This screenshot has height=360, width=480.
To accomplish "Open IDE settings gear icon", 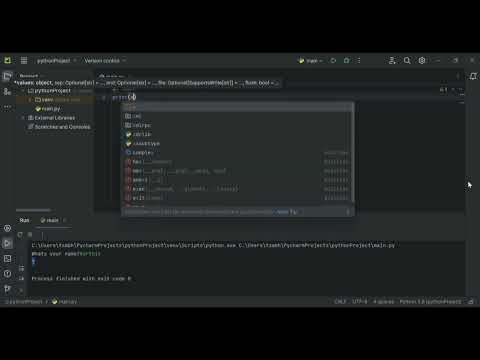I will point(422,60).
